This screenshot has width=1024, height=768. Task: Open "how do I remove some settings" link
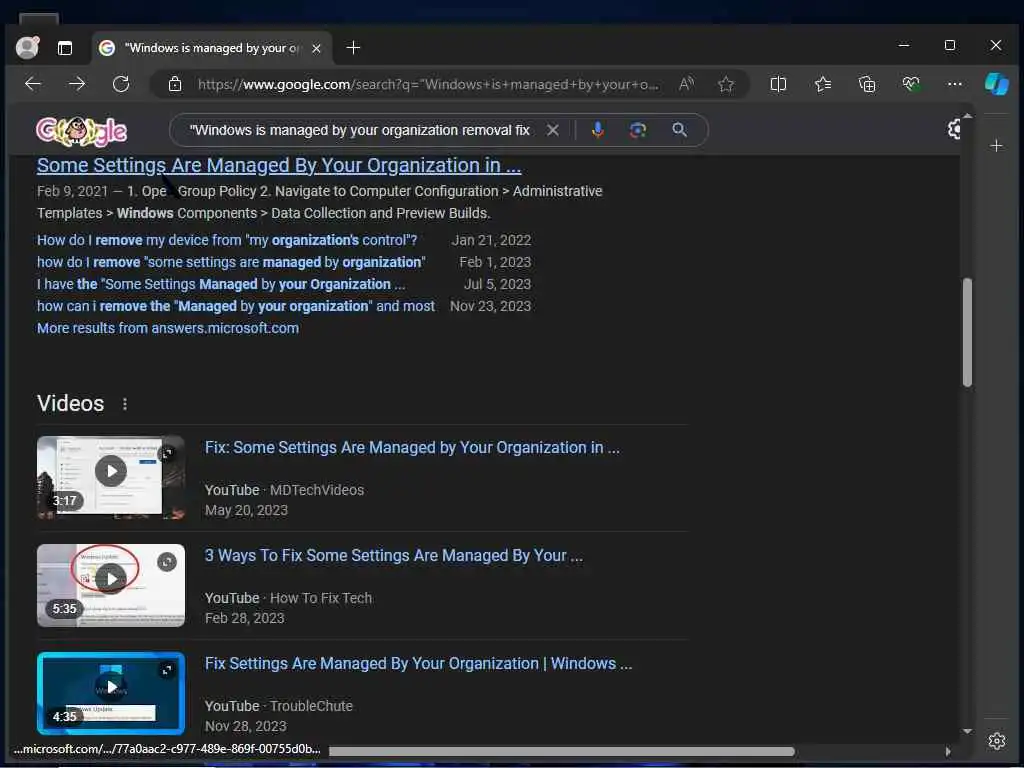tap(231, 262)
